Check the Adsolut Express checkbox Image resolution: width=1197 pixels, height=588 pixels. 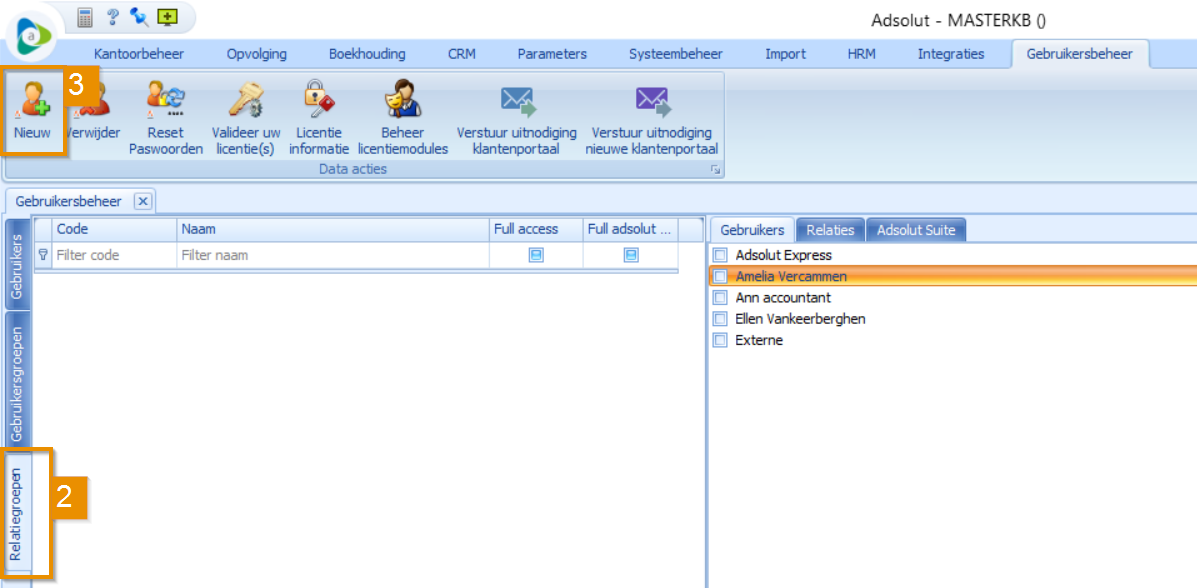pos(720,256)
